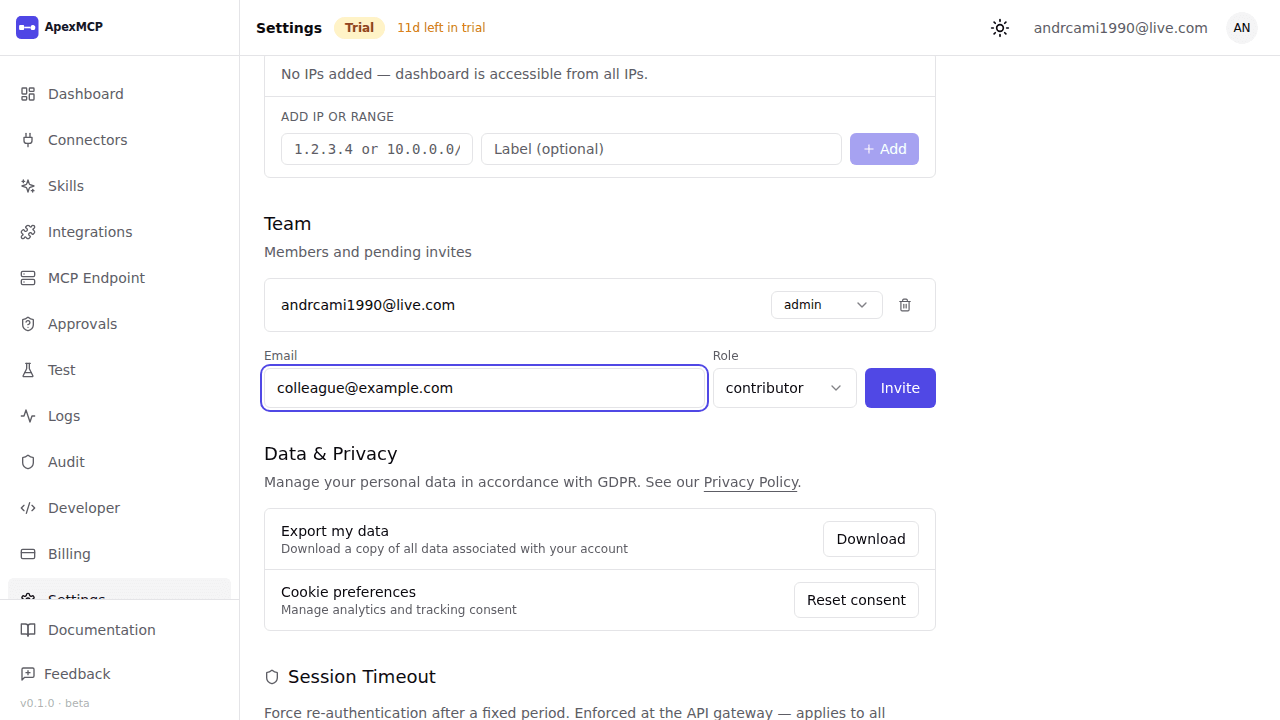Open the Privacy Policy link
The width and height of the screenshot is (1280, 720).
[x=751, y=482]
